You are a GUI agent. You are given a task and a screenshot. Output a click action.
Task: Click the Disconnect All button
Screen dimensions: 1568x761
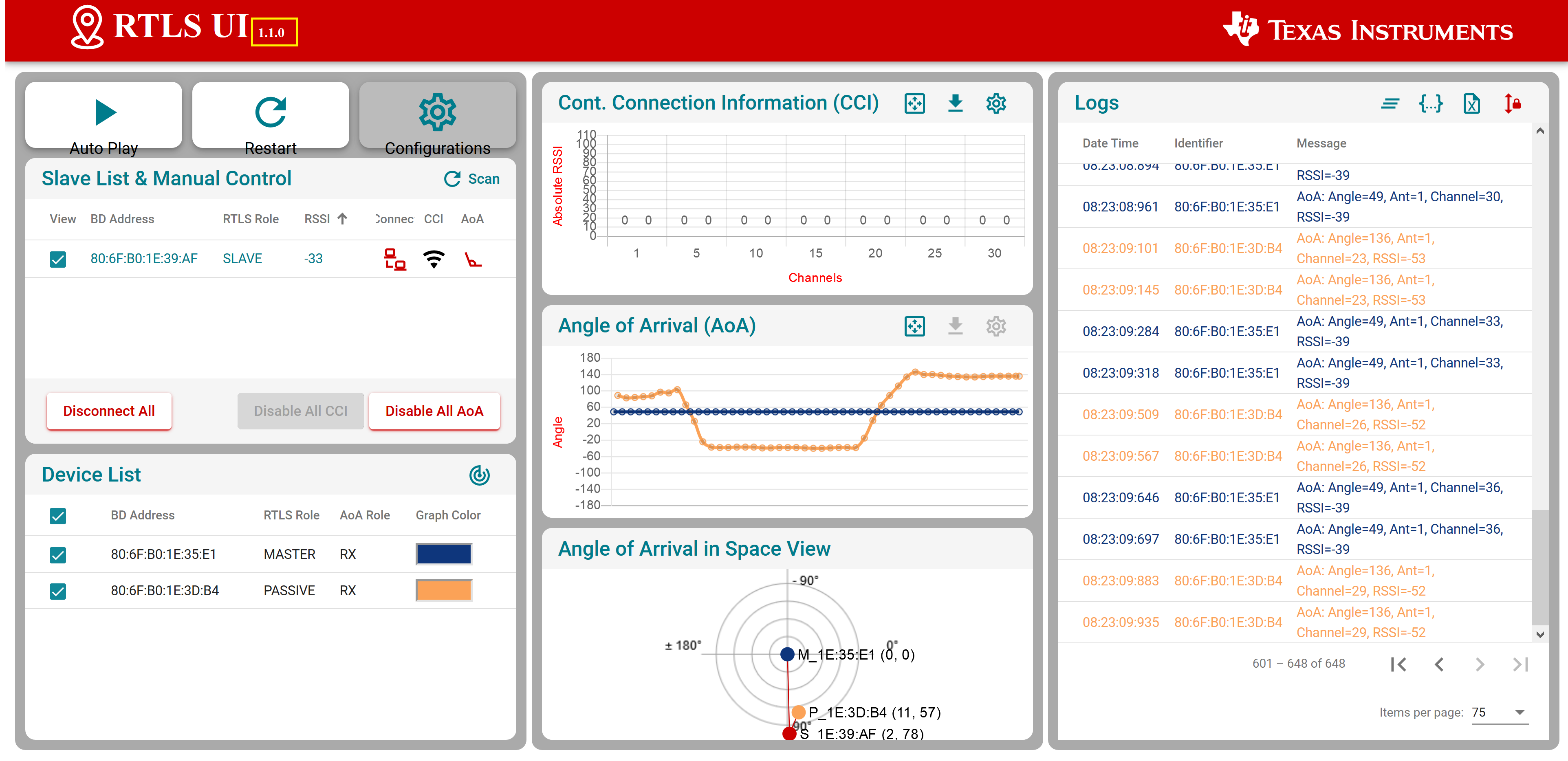click(x=109, y=411)
